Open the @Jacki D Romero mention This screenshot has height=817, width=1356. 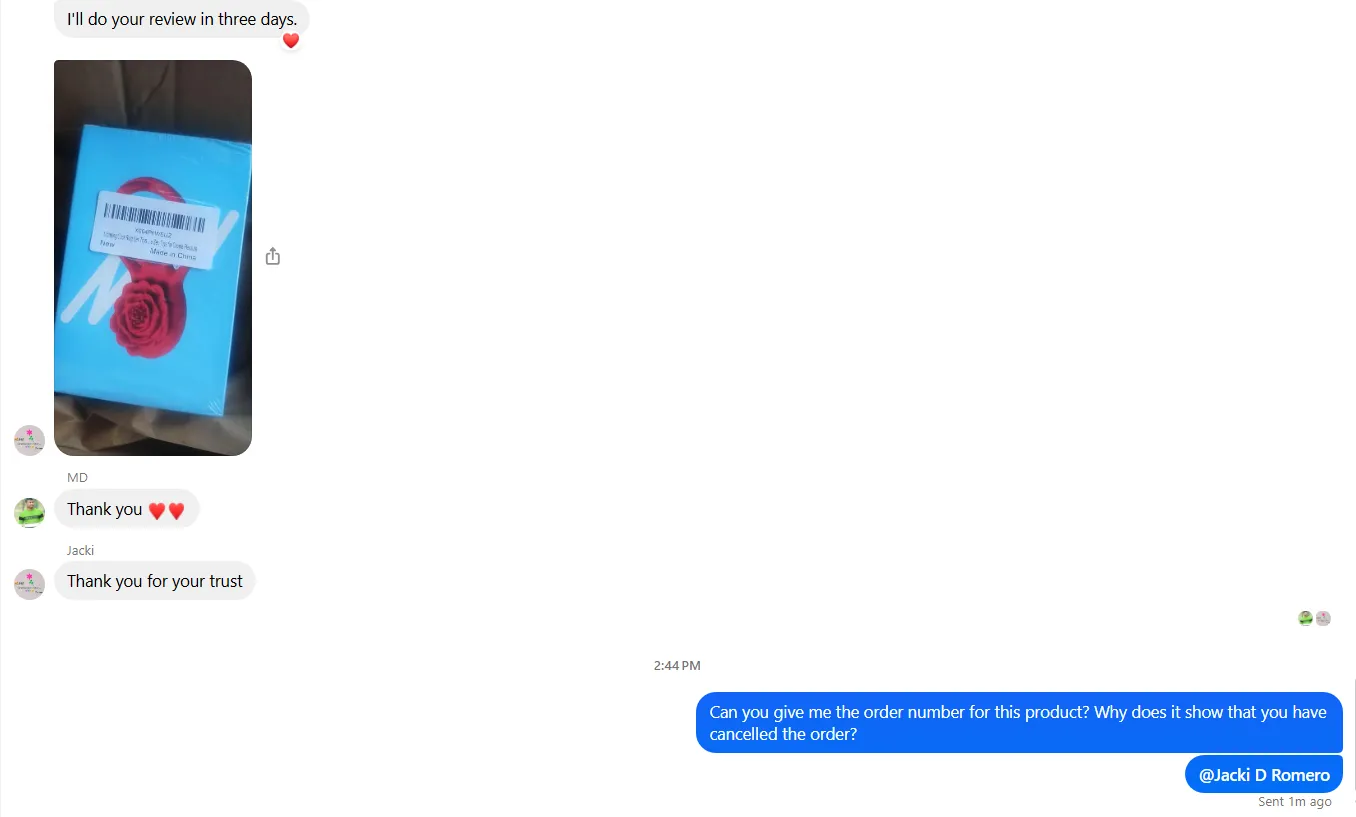click(1264, 774)
